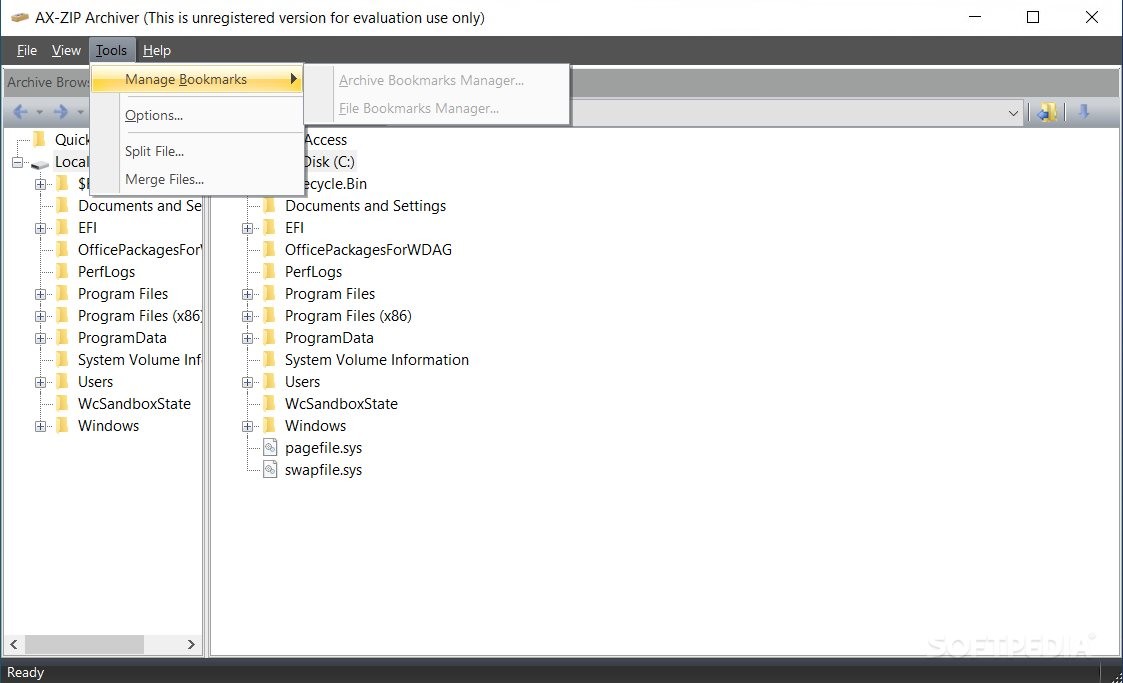The width and height of the screenshot is (1123, 683).
Task: Open the Help menu
Action: click(157, 50)
